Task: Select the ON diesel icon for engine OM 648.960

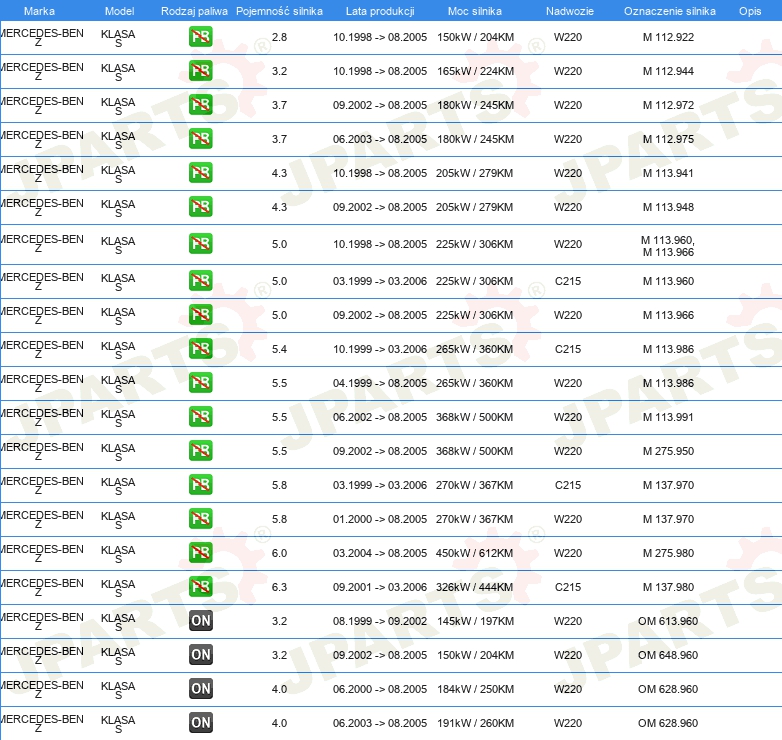Action: 201,655
